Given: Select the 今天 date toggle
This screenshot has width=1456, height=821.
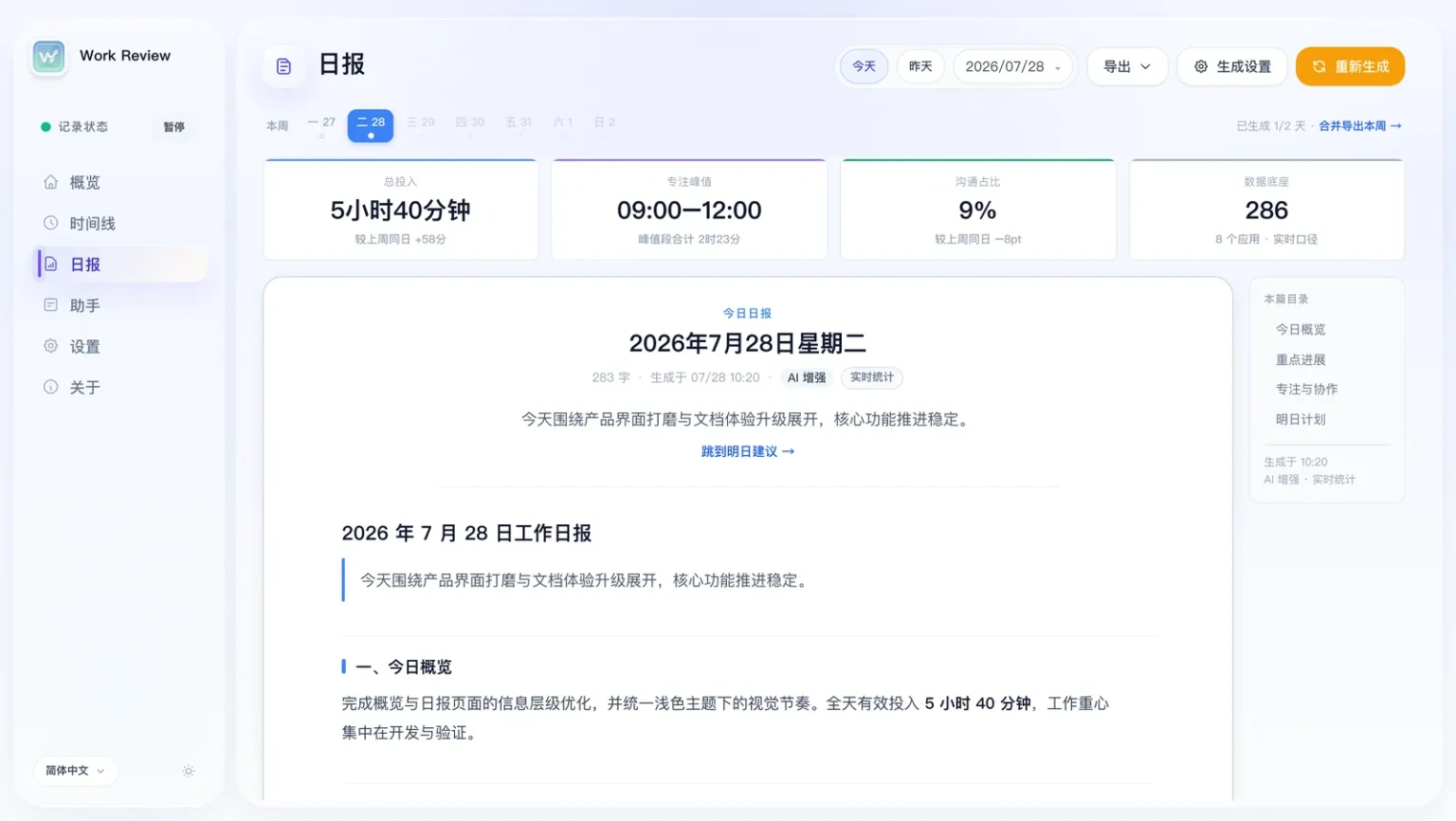Looking at the screenshot, I should (864, 66).
